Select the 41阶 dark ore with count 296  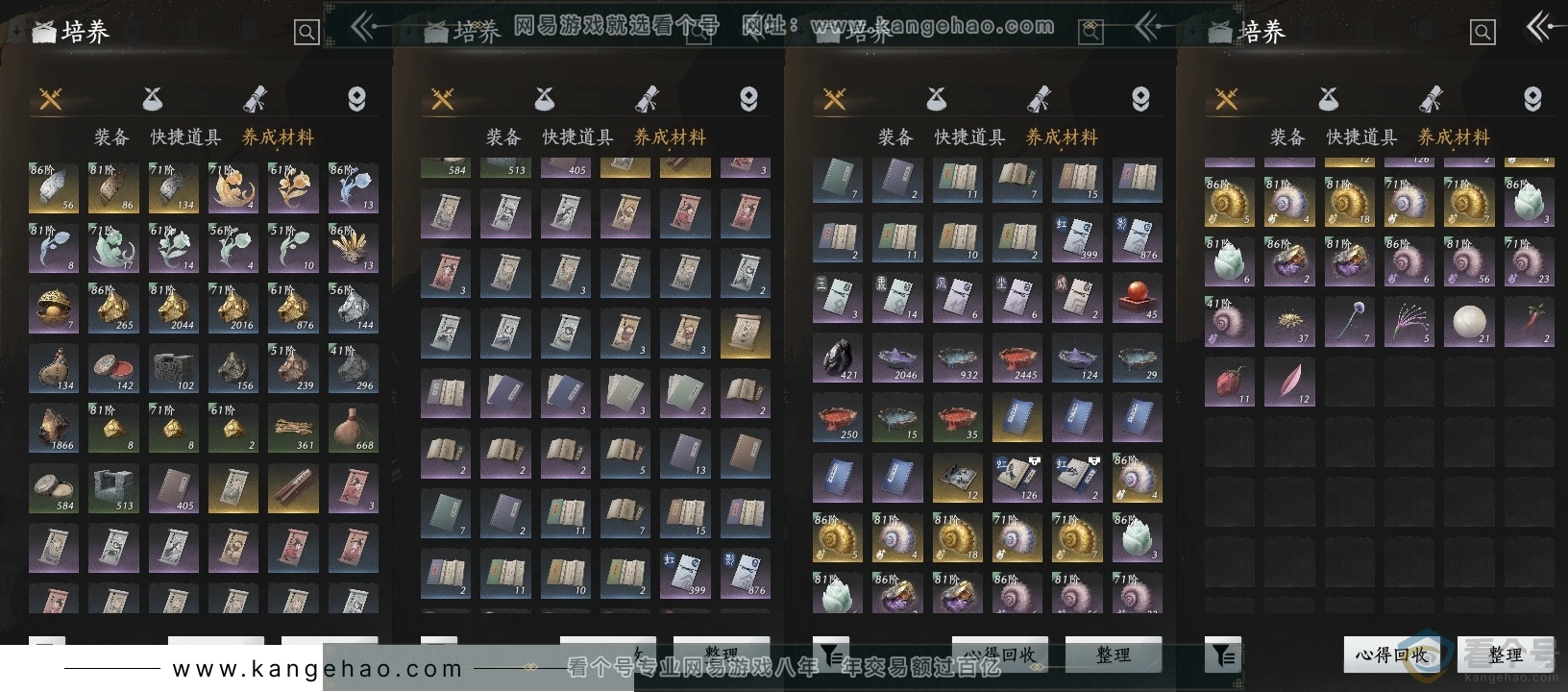pyautogui.click(x=353, y=368)
